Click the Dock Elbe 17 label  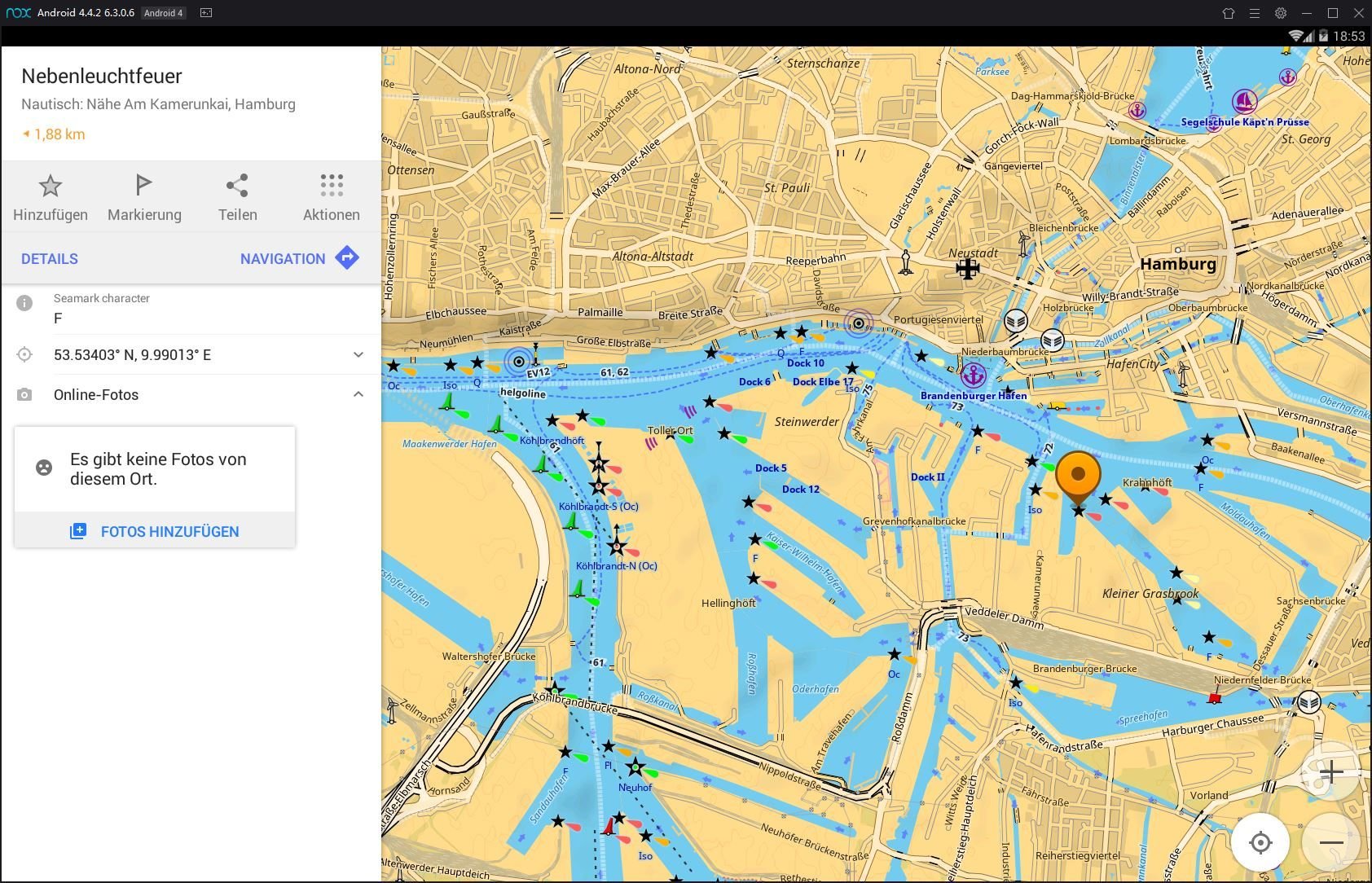pyautogui.click(x=823, y=381)
